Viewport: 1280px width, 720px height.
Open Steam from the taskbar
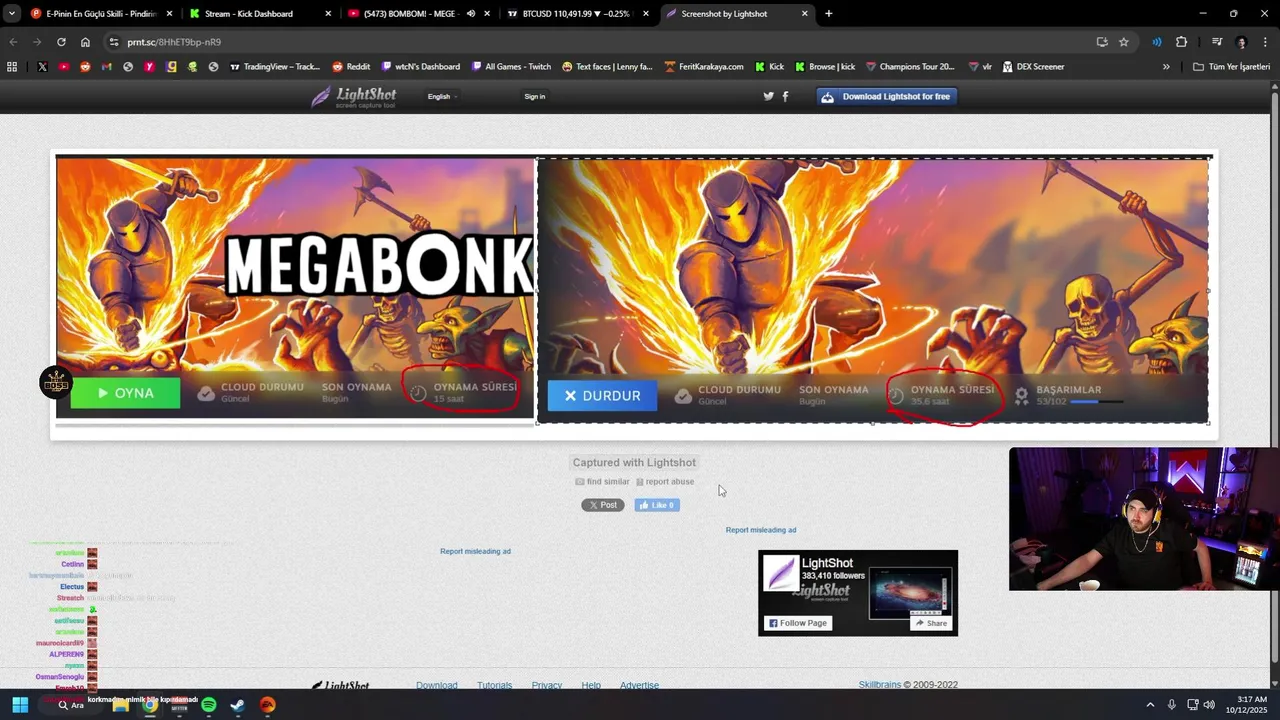[237, 705]
